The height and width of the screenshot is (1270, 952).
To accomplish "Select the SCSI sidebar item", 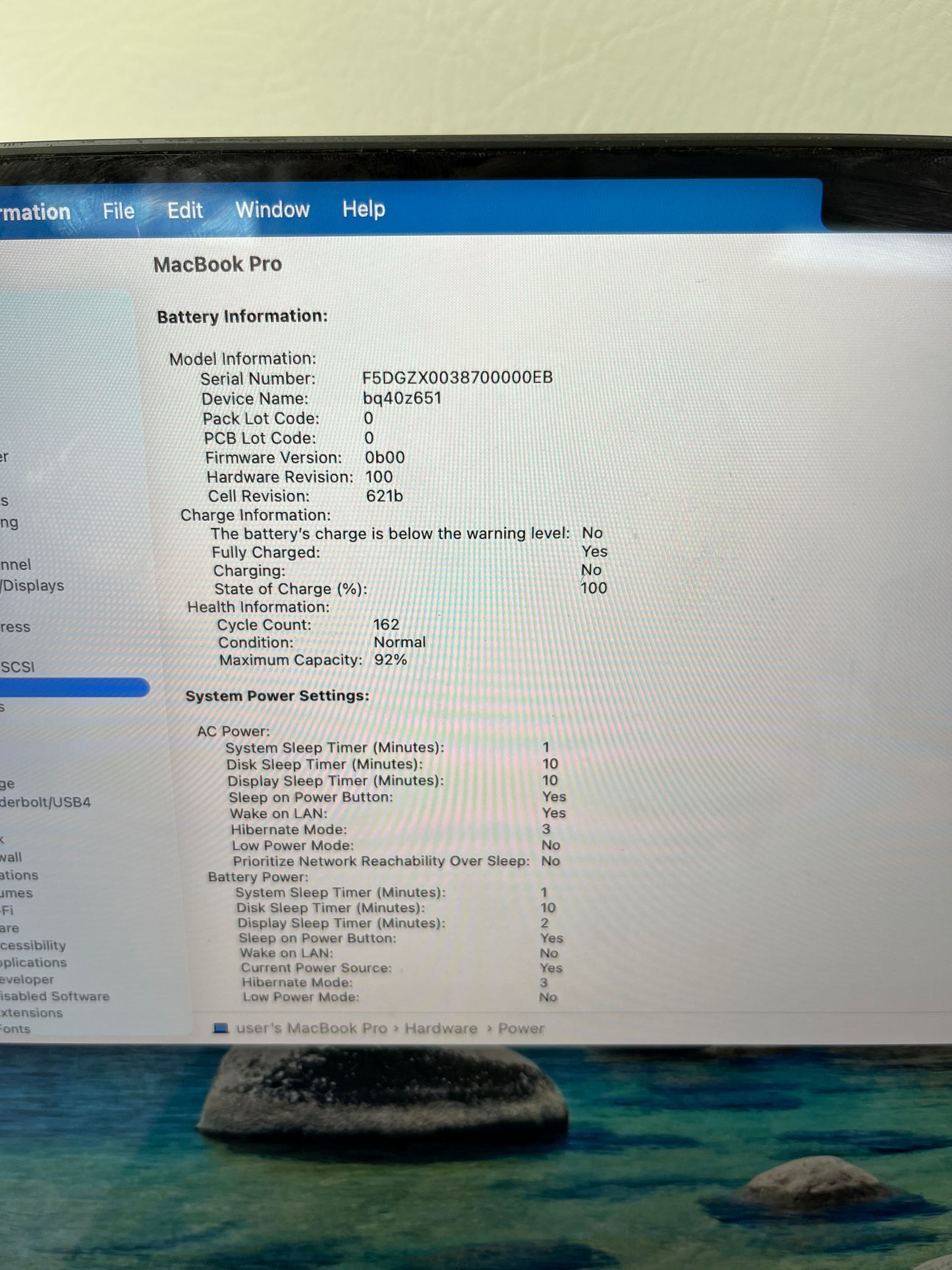I will 17,667.
